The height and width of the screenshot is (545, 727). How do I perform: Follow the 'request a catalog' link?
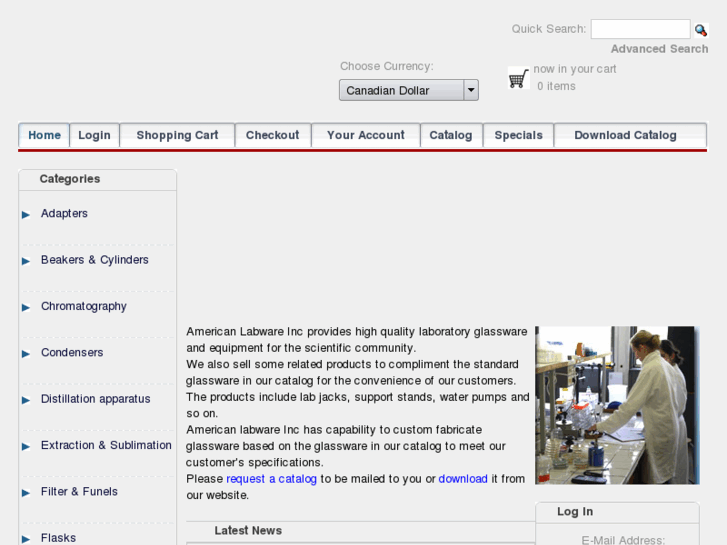pyautogui.click(x=271, y=479)
